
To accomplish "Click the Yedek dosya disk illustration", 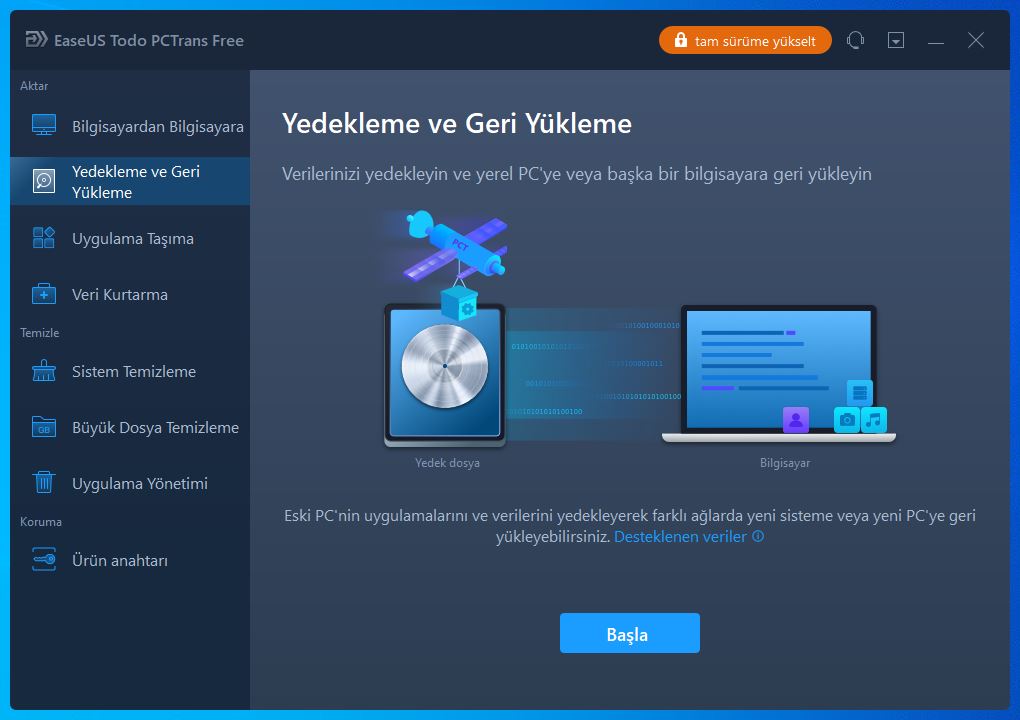I will 445,375.
